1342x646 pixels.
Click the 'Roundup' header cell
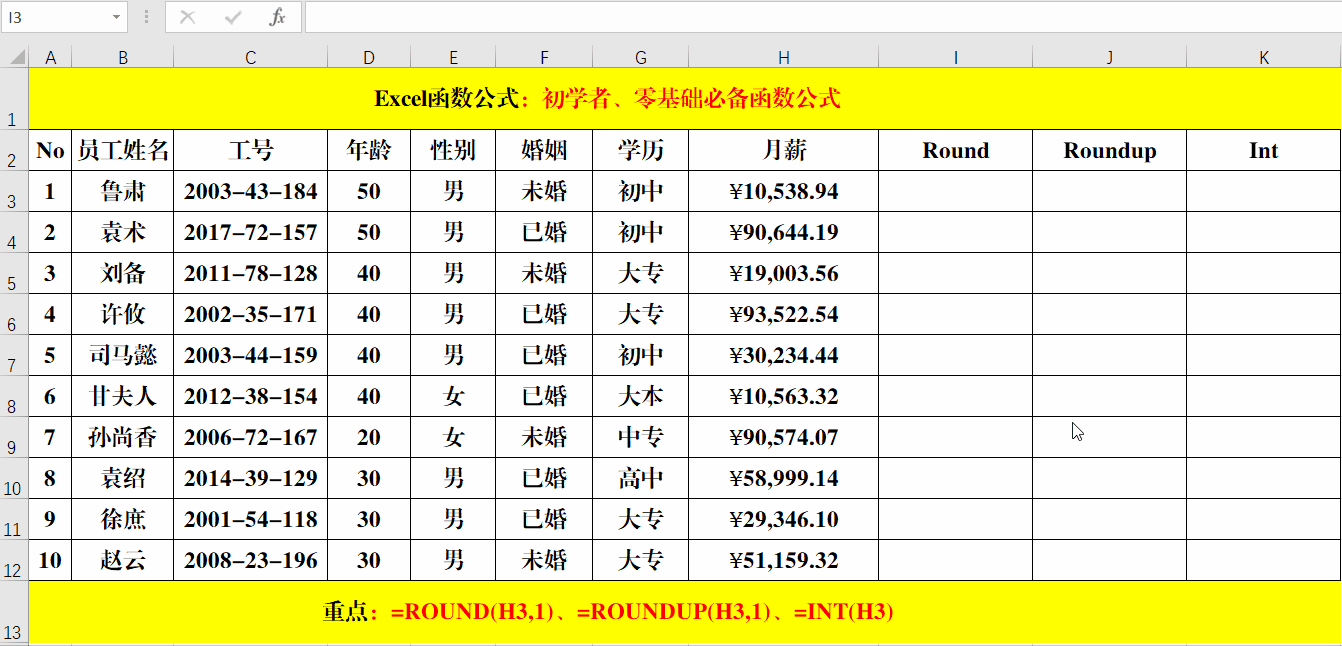coord(1110,150)
